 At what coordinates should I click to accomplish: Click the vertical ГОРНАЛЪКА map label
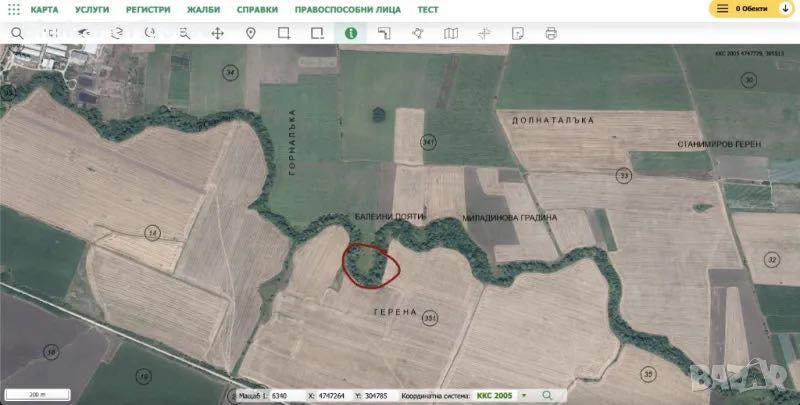pyautogui.click(x=292, y=142)
